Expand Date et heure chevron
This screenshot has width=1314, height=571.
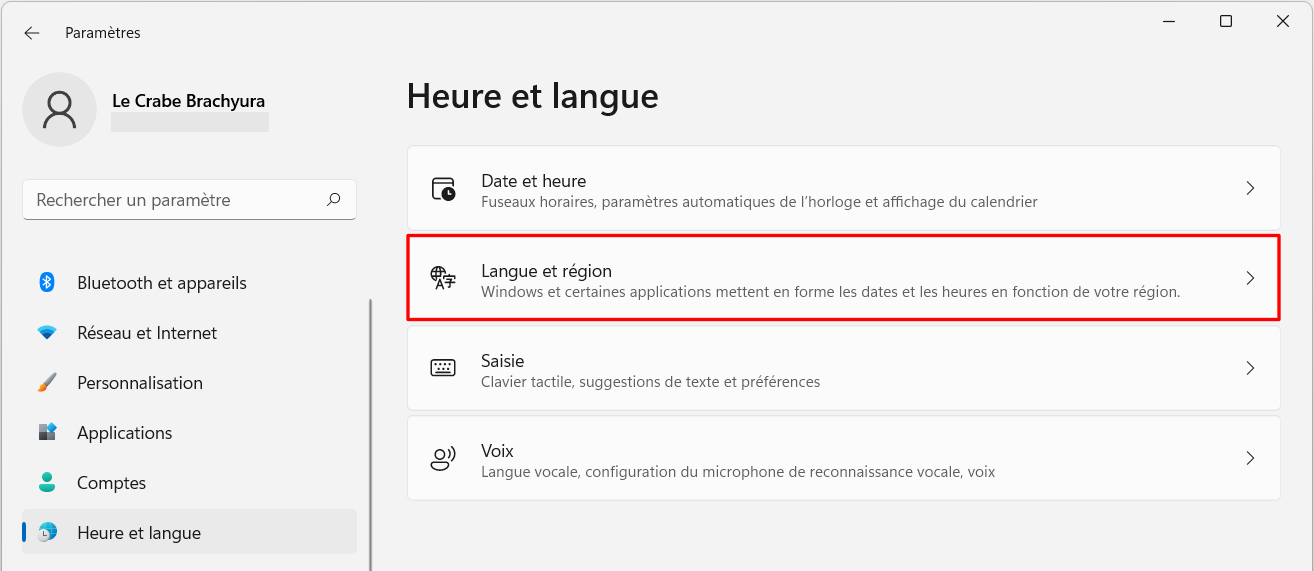click(x=1250, y=188)
